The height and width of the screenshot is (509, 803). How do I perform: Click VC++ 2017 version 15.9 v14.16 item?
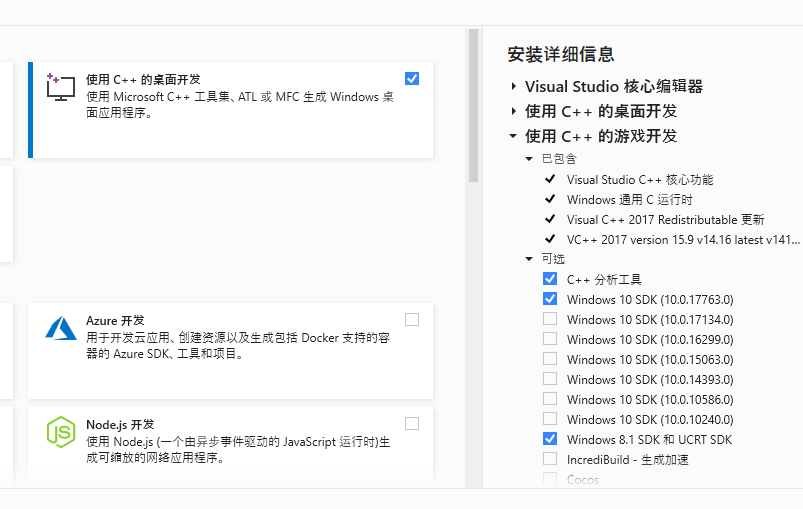pos(683,240)
